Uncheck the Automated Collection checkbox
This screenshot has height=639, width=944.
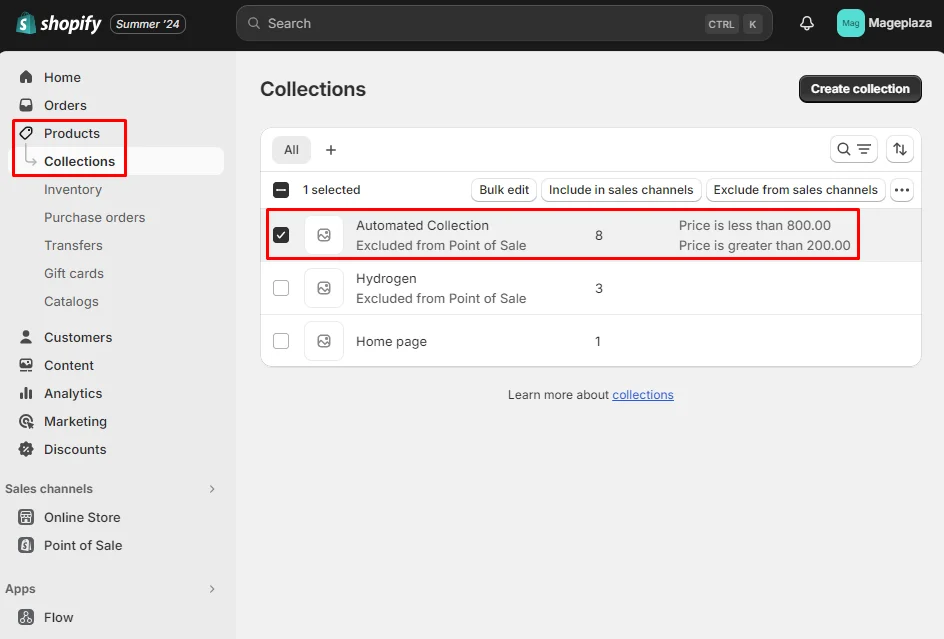[281, 235]
